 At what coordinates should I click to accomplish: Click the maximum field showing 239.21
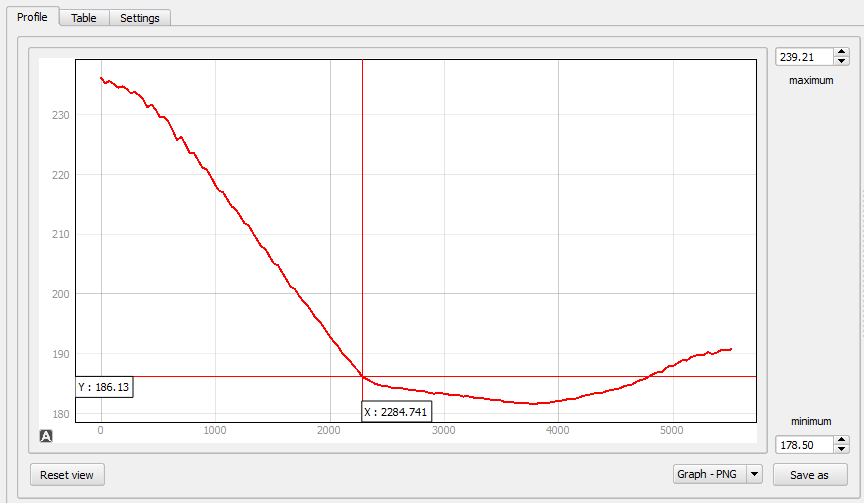point(803,56)
